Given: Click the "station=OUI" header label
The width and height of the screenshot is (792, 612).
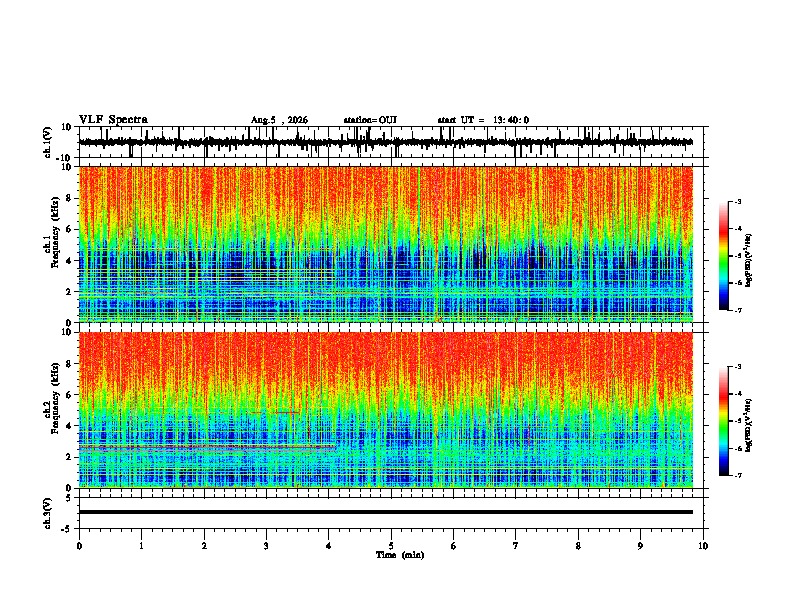Looking at the screenshot, I should point(370,120).
